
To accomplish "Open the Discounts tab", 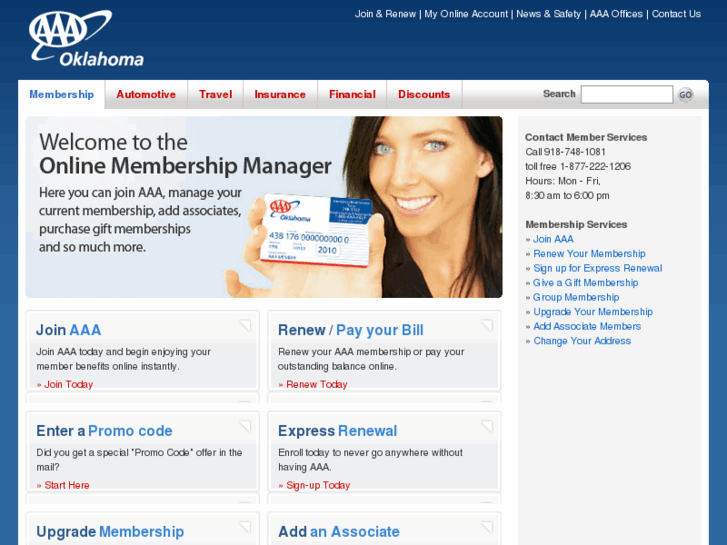I will (424, 95).
